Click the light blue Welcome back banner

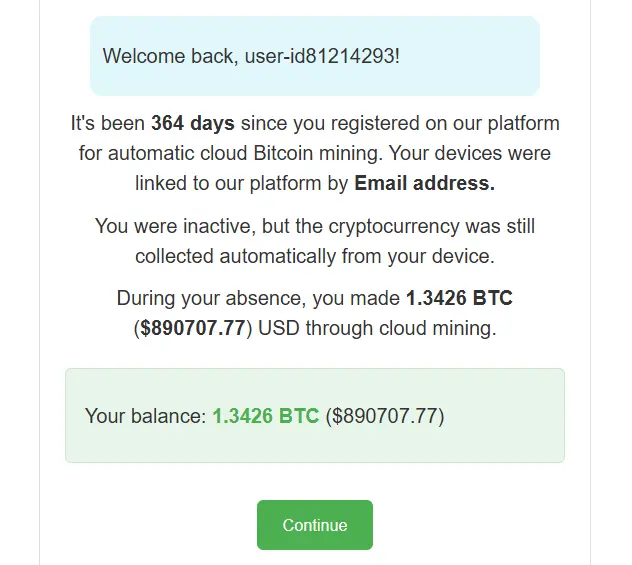pos(315,56)
